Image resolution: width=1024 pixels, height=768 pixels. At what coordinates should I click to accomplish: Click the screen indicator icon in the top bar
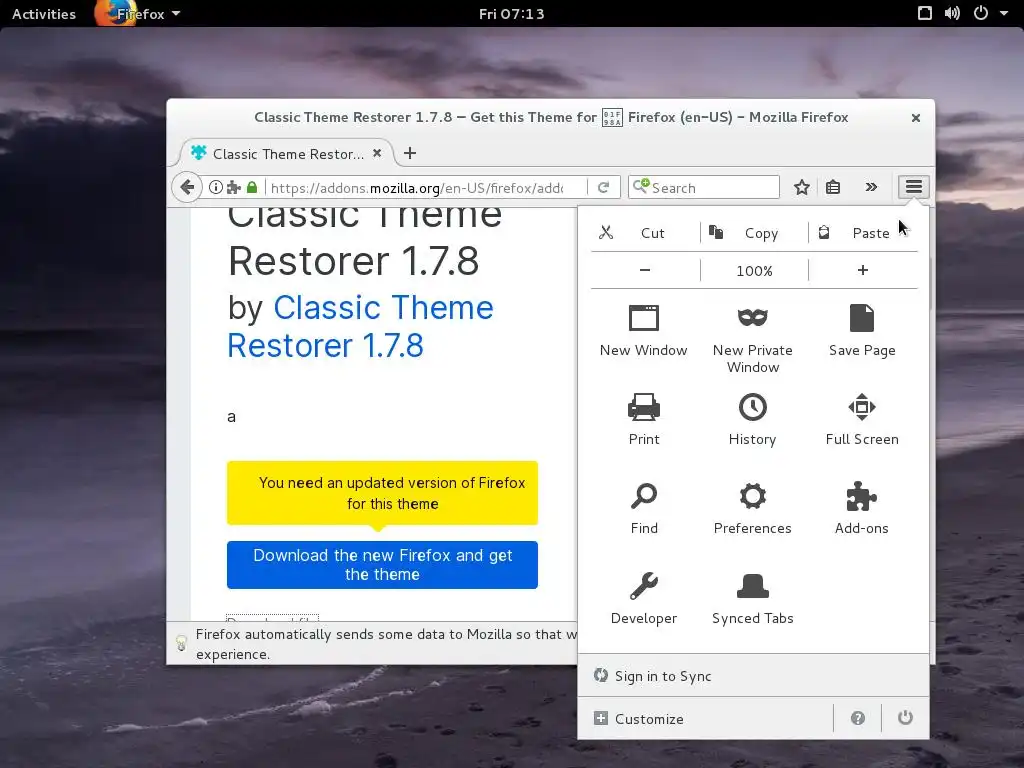pos(925,14)
